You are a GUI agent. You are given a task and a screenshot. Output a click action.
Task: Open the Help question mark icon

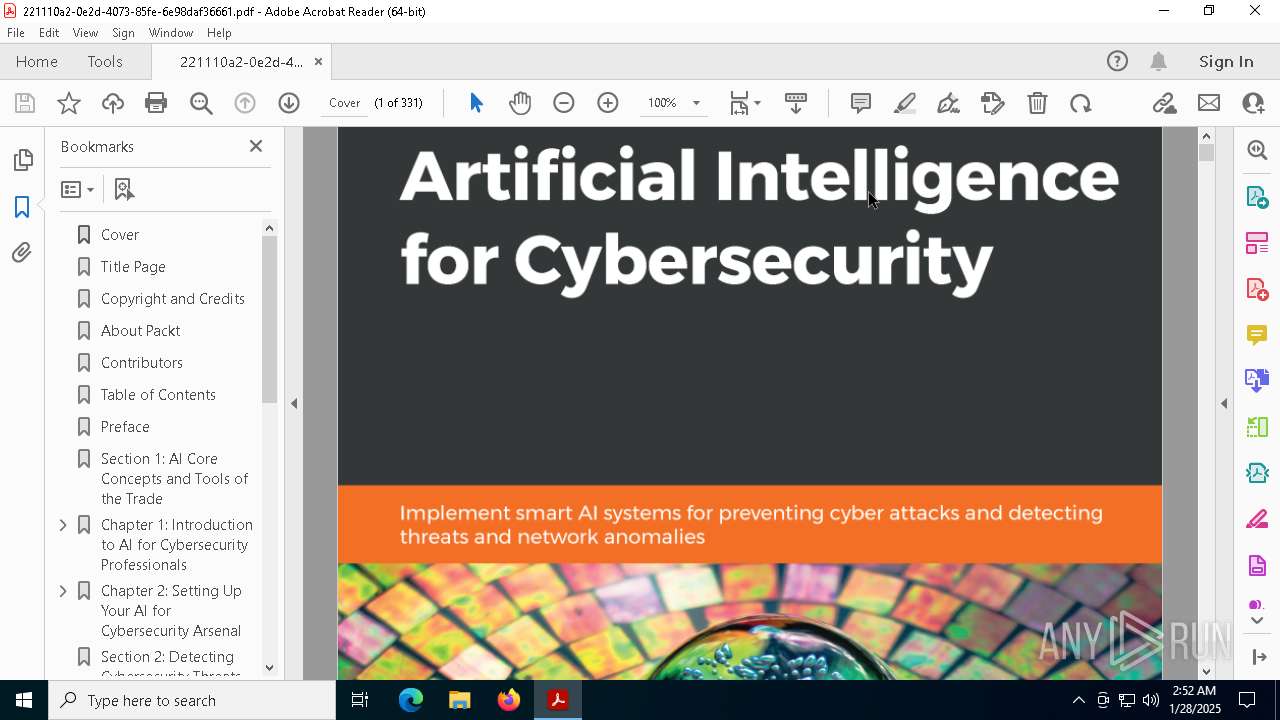click(1117, 61)
